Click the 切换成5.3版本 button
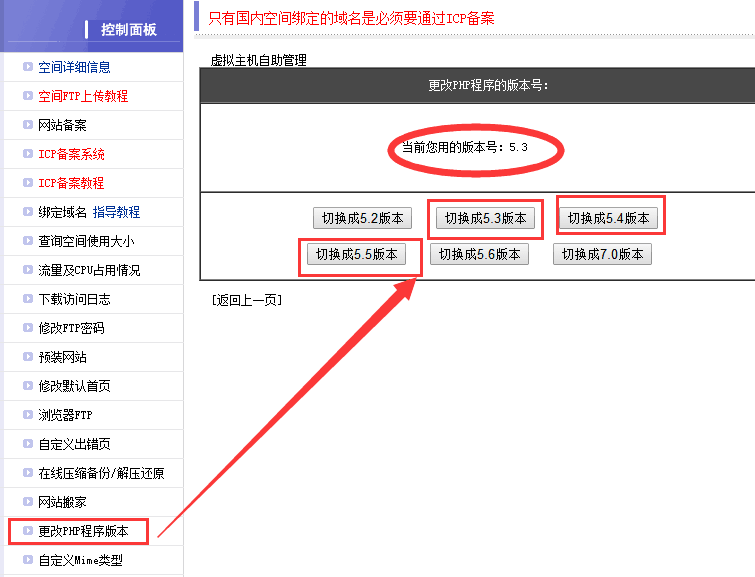Screen dimensions: 755x577 [x=485, y=218]
